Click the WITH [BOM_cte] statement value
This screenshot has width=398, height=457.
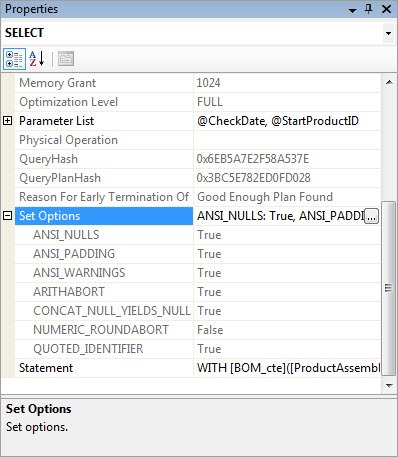click(x=288, y=368)
